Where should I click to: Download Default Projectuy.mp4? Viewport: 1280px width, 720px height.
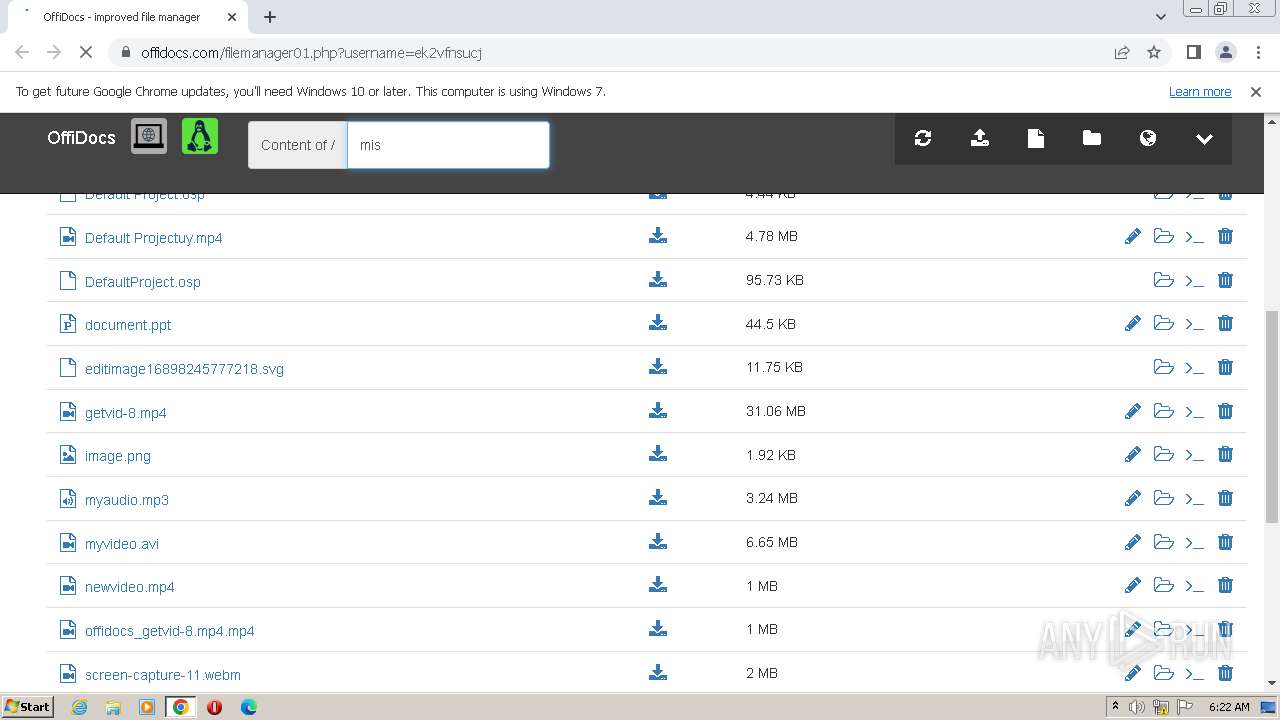pos(658,236)
